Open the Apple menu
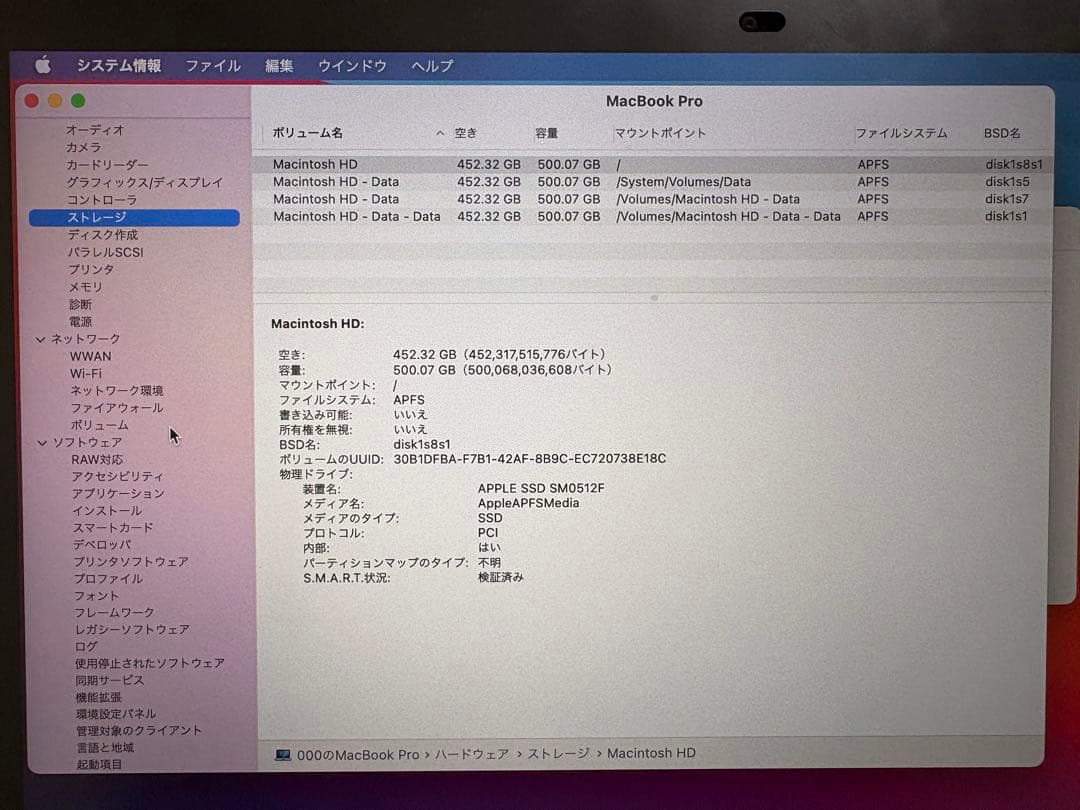The image size is (1080, 810). [x=43, y=65]
